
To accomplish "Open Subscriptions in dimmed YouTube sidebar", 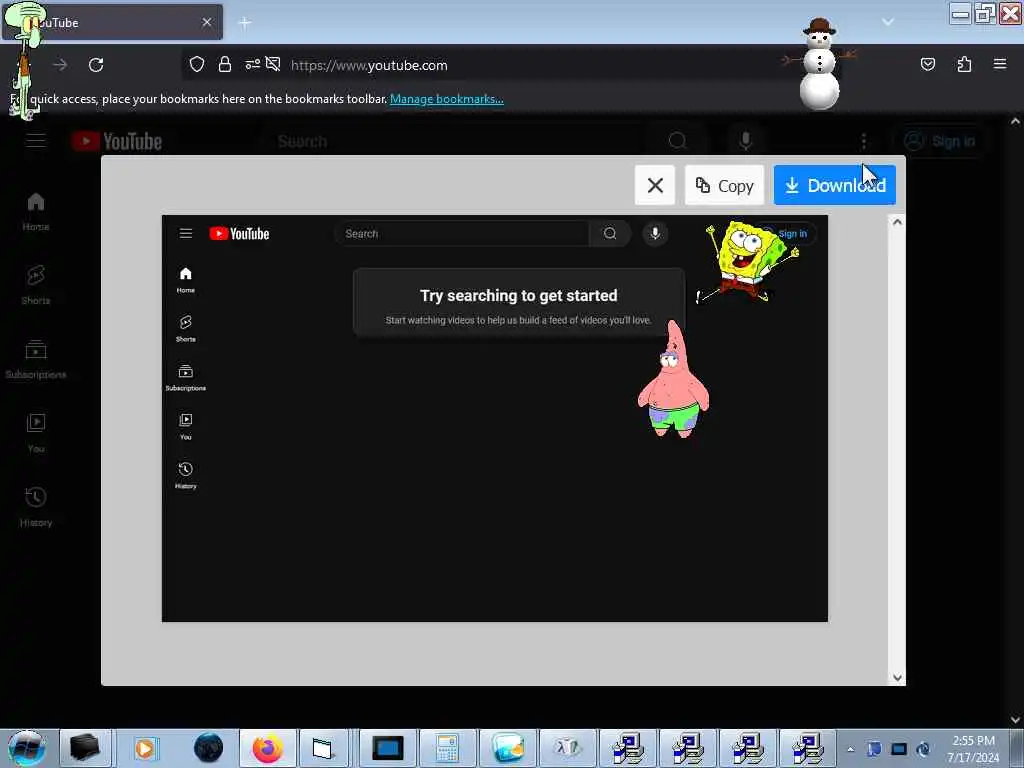I will point(36,359).
